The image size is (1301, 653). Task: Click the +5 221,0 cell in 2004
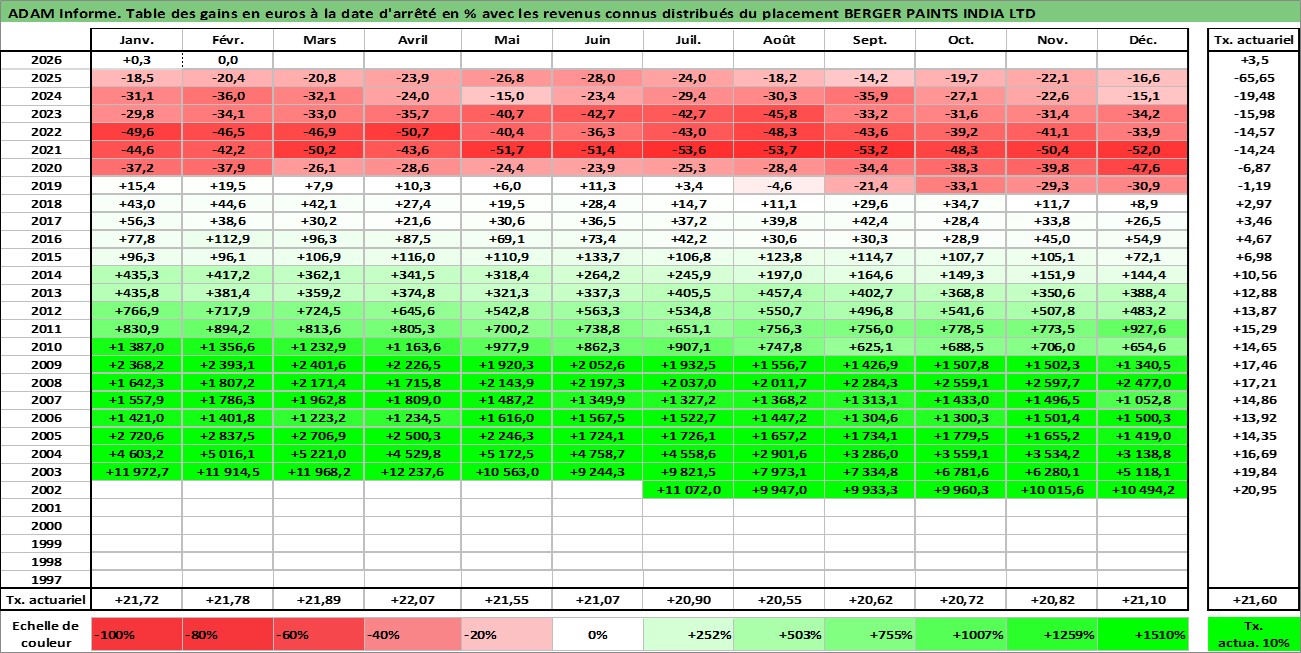click(x=318, y=454)
